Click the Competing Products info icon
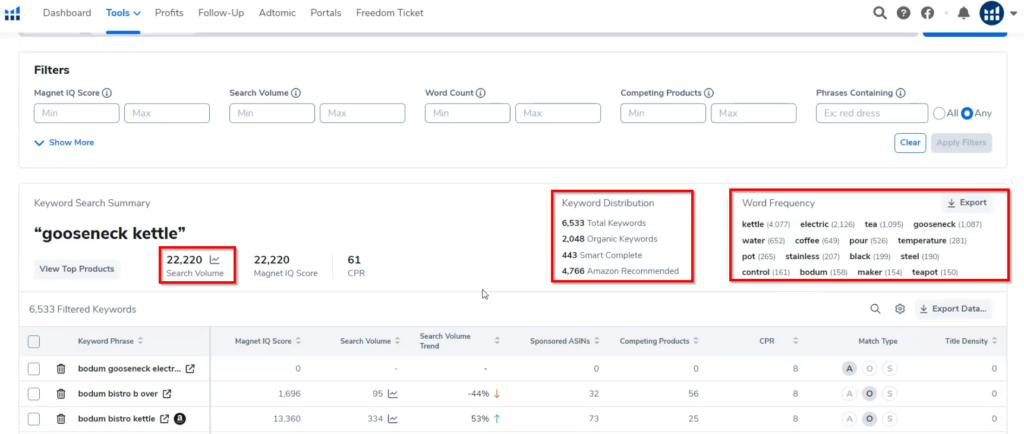The width and height of the screenshot is (1024, 434). click(709, 93)
